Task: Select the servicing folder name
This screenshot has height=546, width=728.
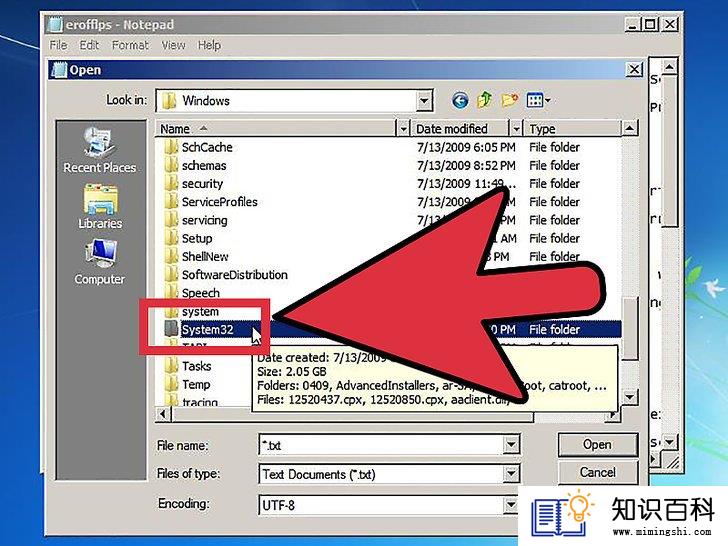Action: [x=205, y=220]
